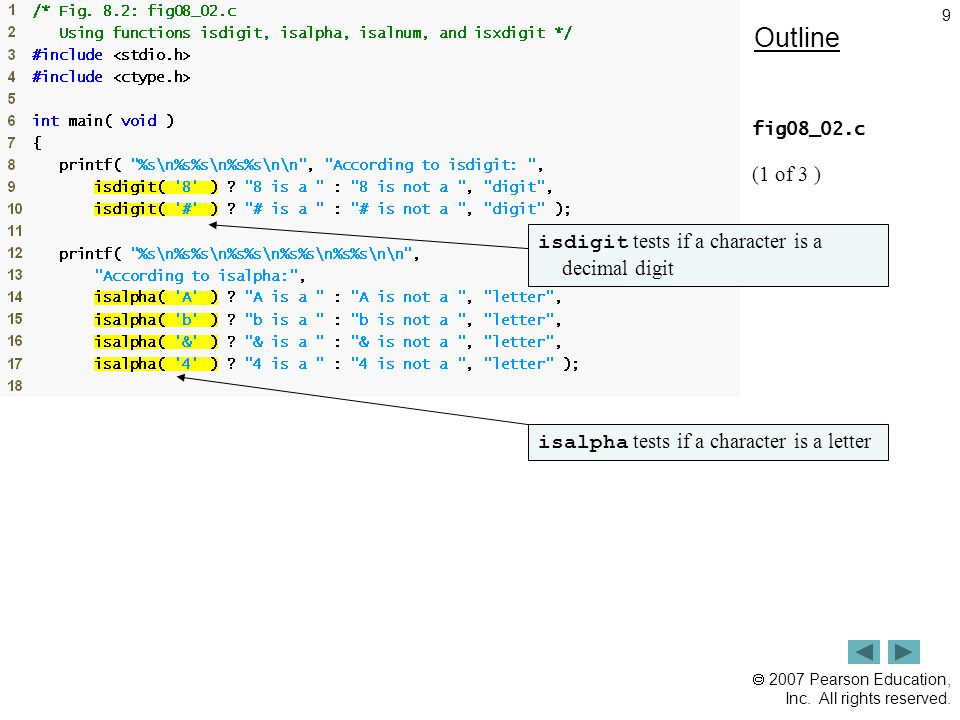Click the "8 is not a " string
The image size is (960, 720).
(x=408, y=187)
